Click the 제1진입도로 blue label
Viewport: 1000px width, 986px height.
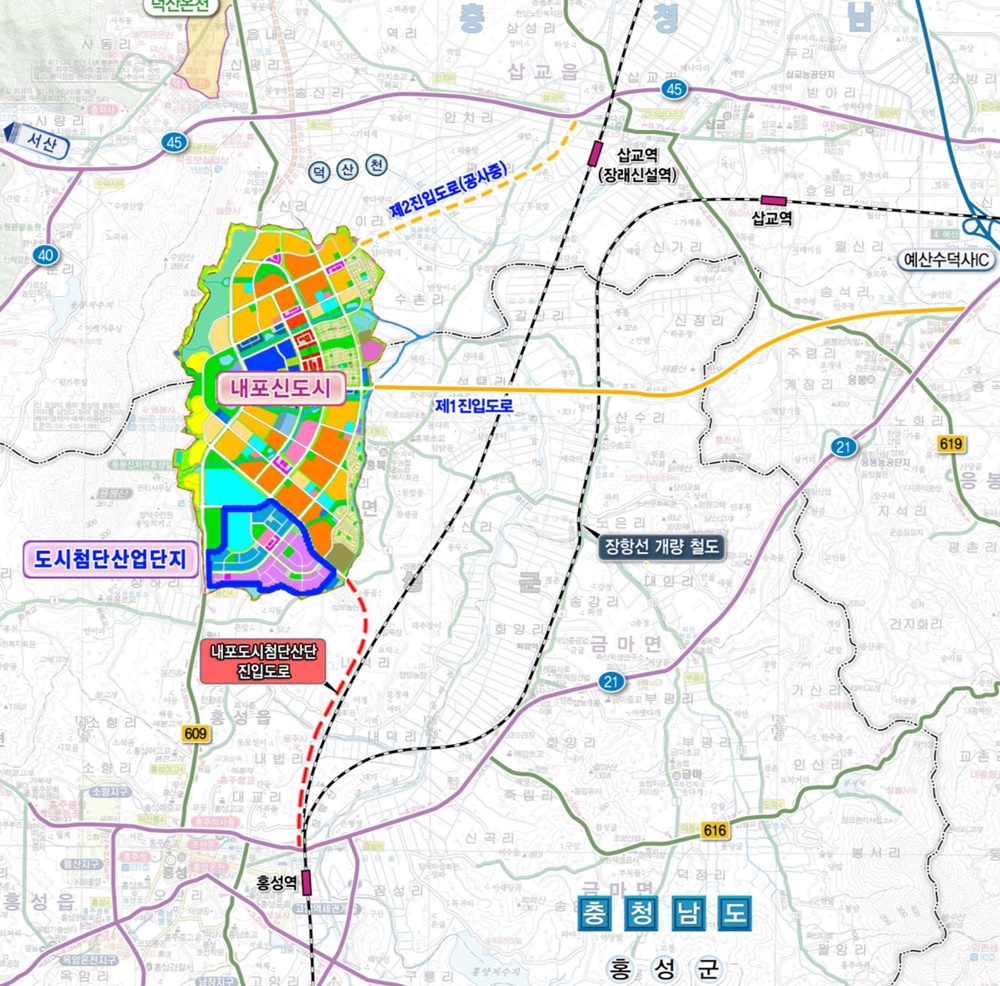pos(474,405)
